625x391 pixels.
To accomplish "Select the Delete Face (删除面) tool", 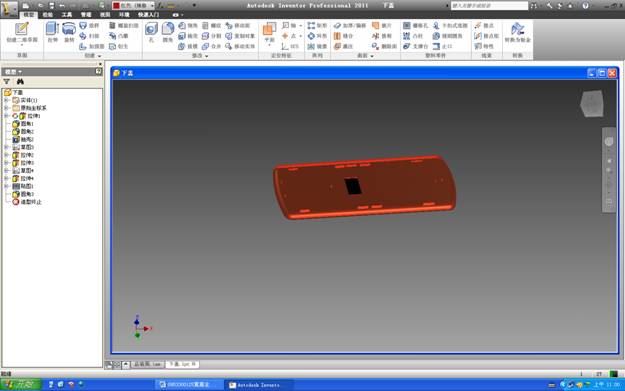I will pos(384,46).
